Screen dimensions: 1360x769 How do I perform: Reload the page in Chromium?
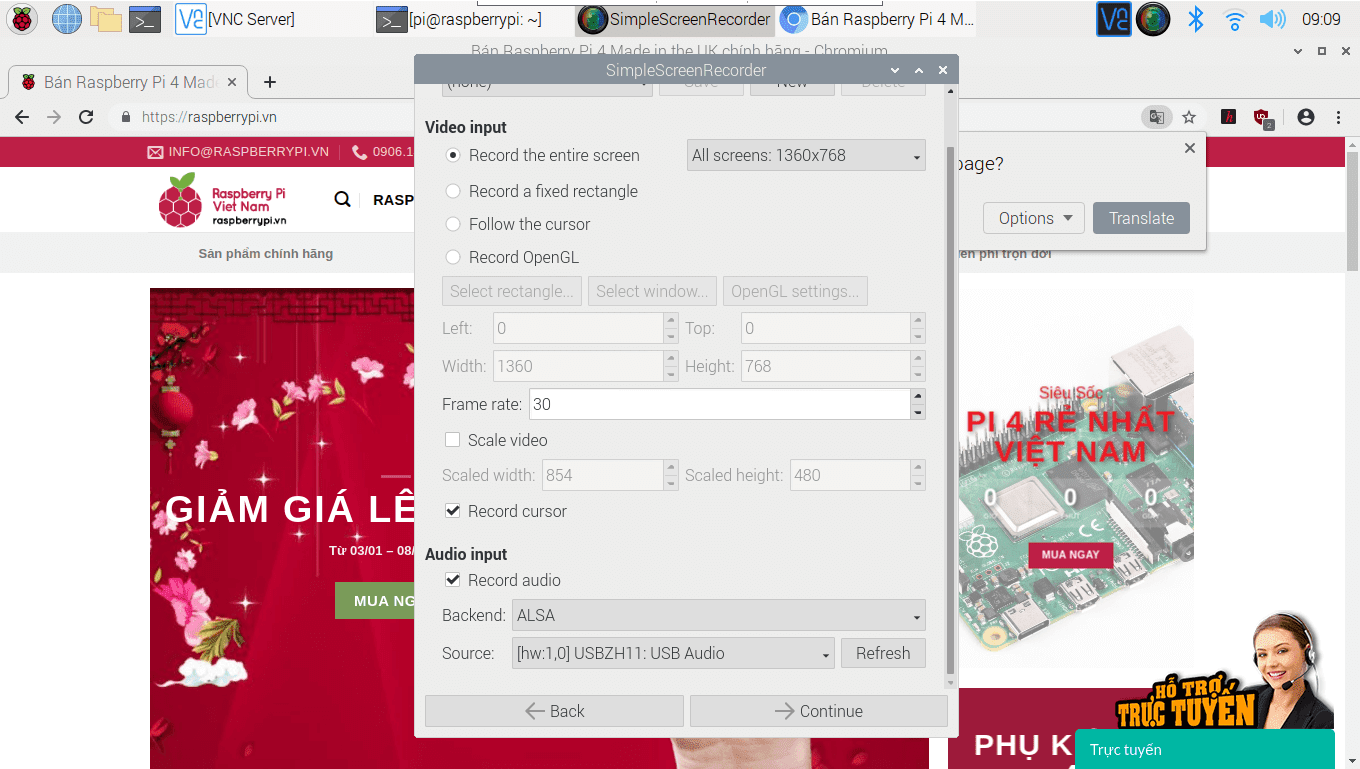click(86, 117)
